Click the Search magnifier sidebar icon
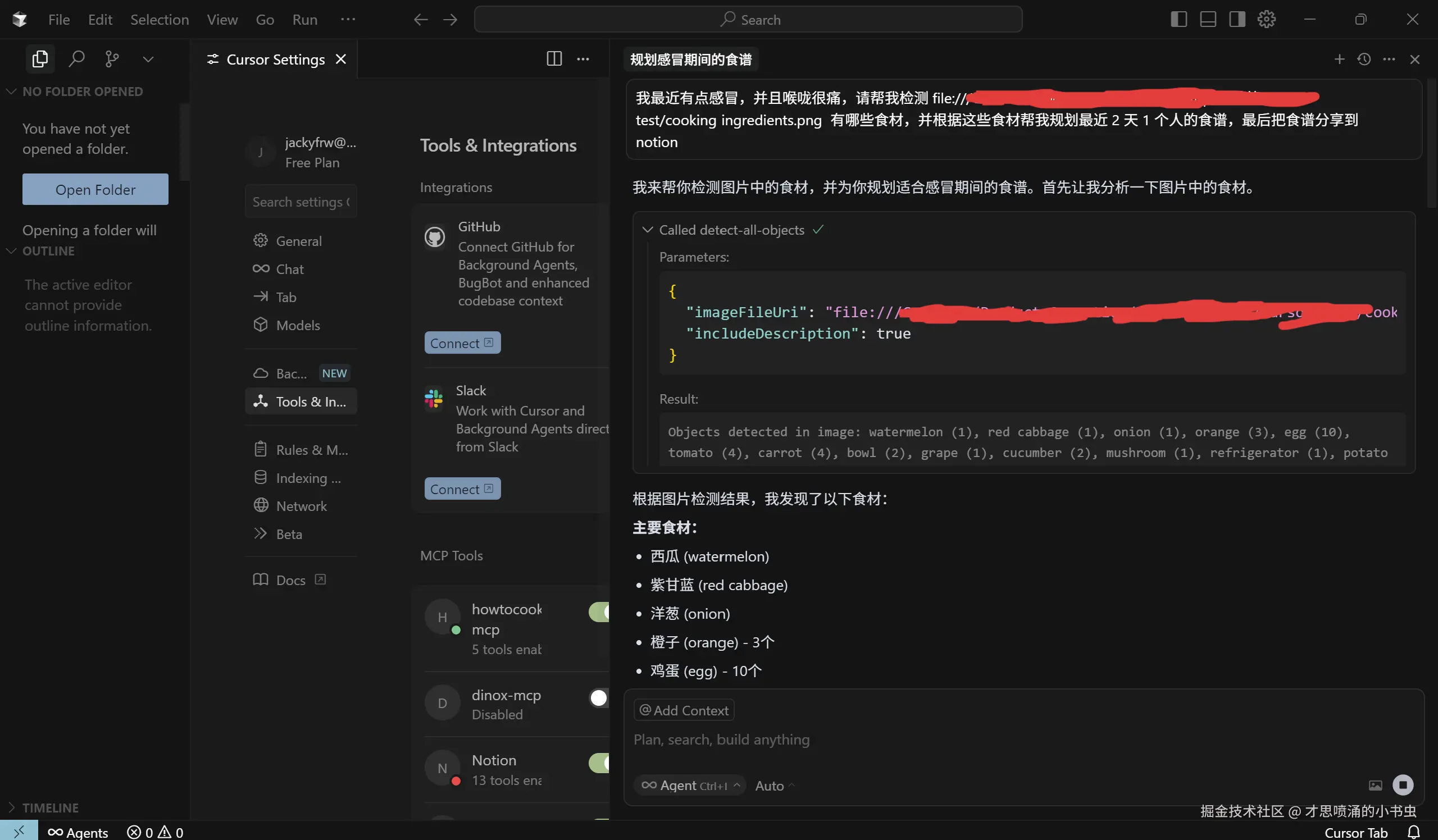 click(76, 60)
